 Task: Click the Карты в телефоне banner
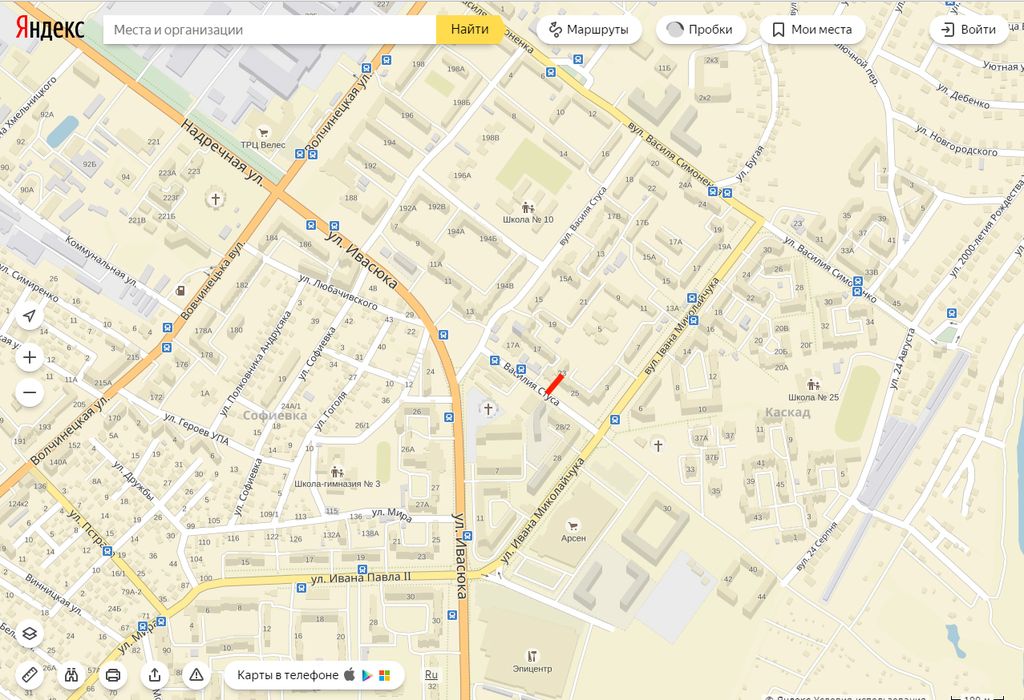pyautogui.click(x=314, y=675)
